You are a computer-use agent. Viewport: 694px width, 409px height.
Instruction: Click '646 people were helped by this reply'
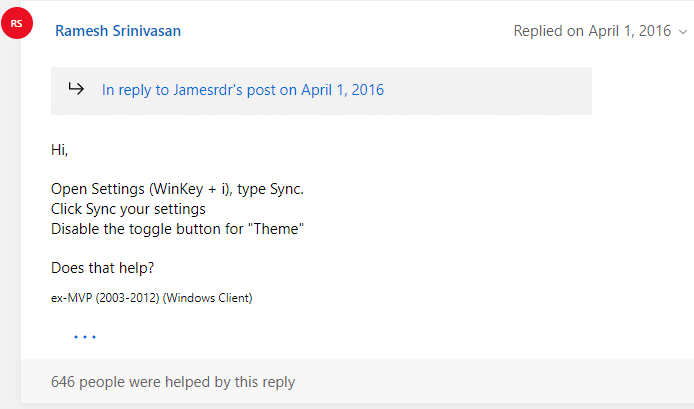(173, 382)
